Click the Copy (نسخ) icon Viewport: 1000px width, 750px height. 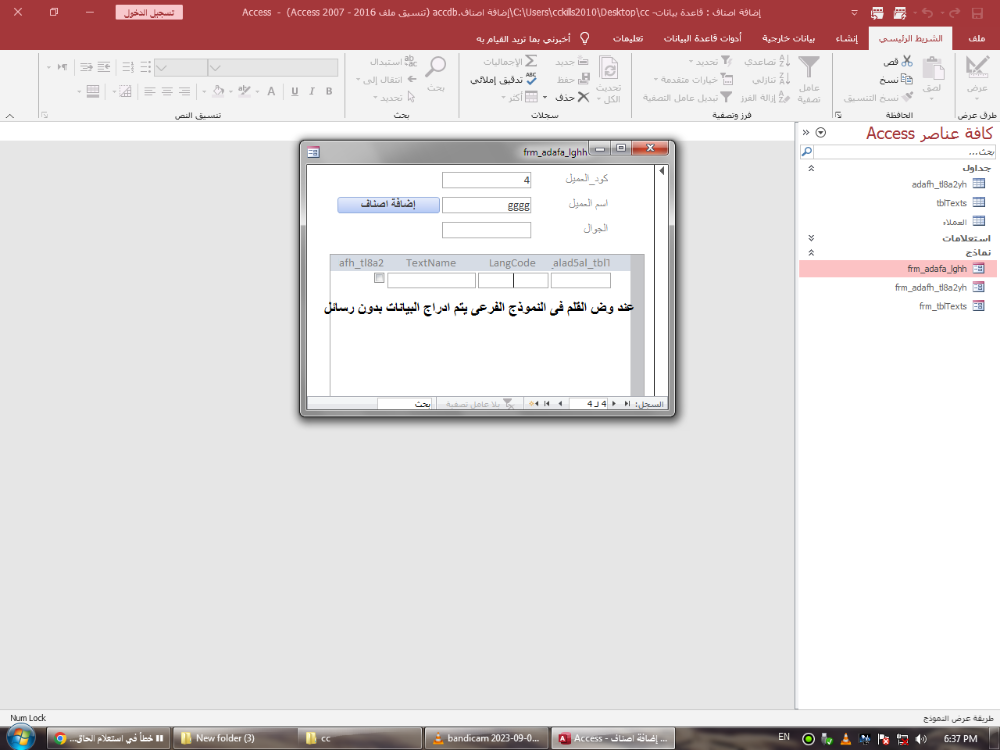(906, 80)
